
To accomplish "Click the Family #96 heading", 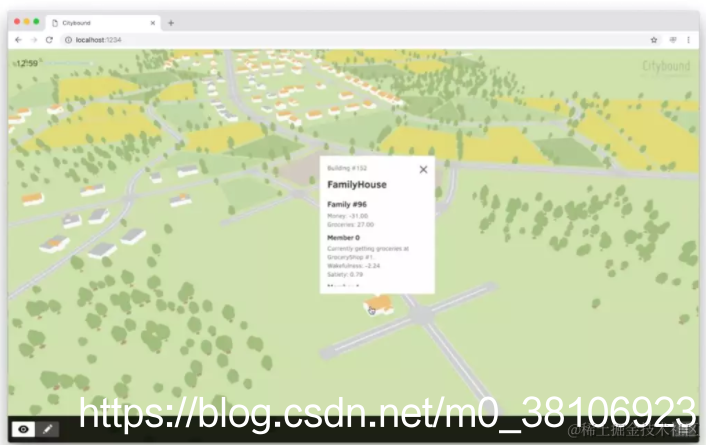I will pos(347,204).
